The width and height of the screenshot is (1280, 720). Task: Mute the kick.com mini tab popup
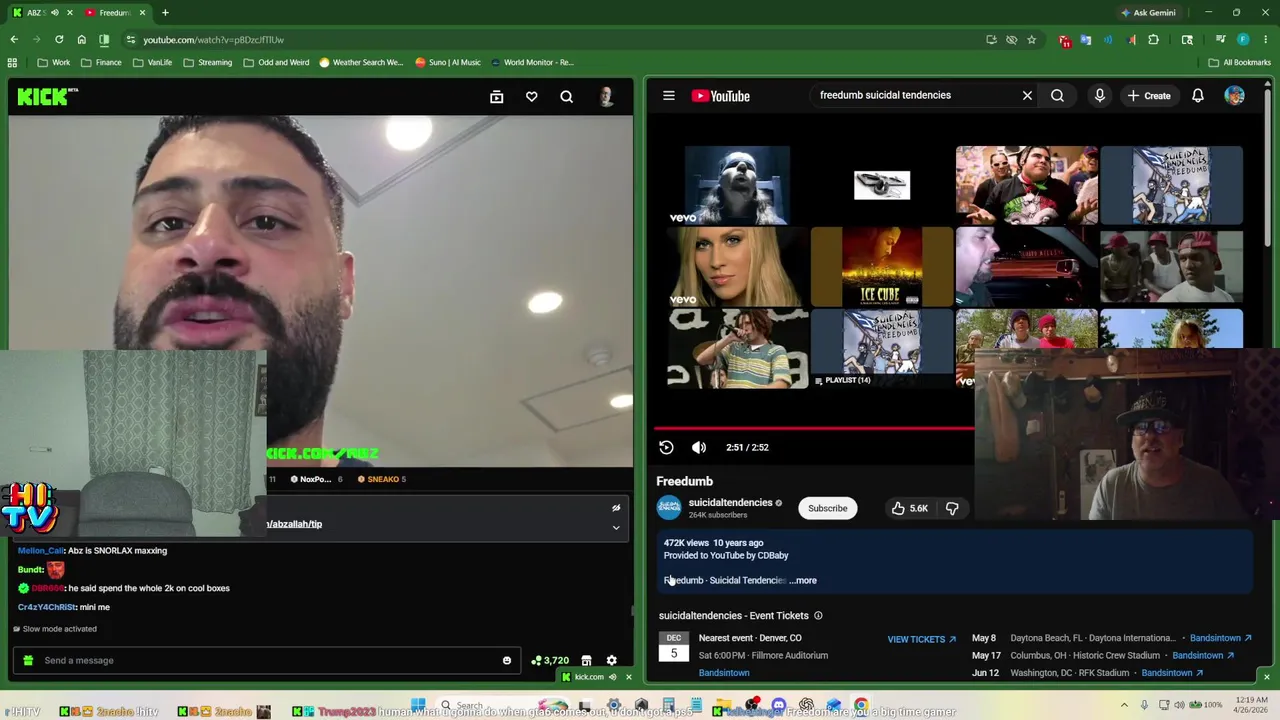pos(613,677)
